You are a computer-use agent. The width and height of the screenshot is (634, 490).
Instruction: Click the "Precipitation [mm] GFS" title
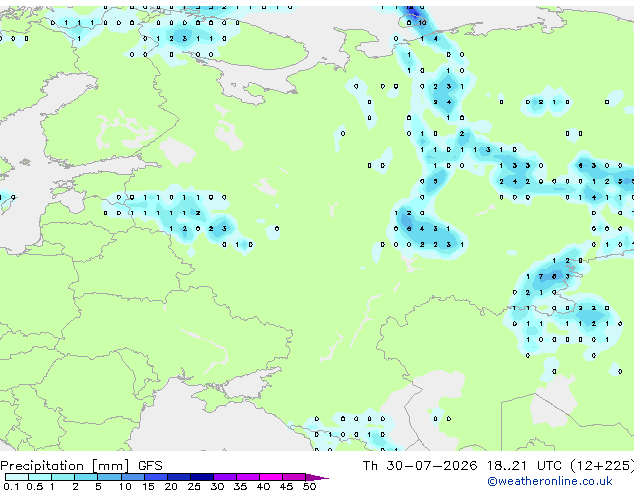click(x=81, y=466)
